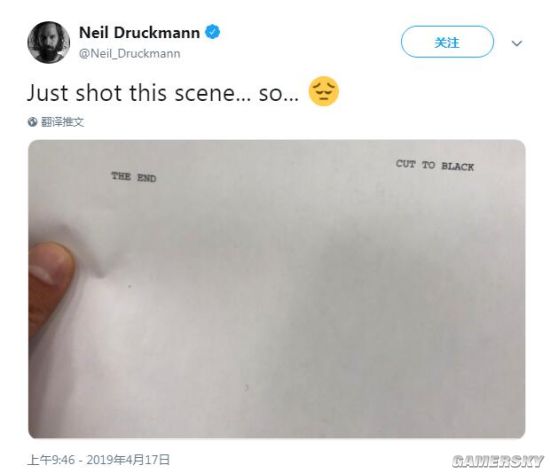
Task: Click the globe icon beside 翻译推文
Action: click(32, 122)
